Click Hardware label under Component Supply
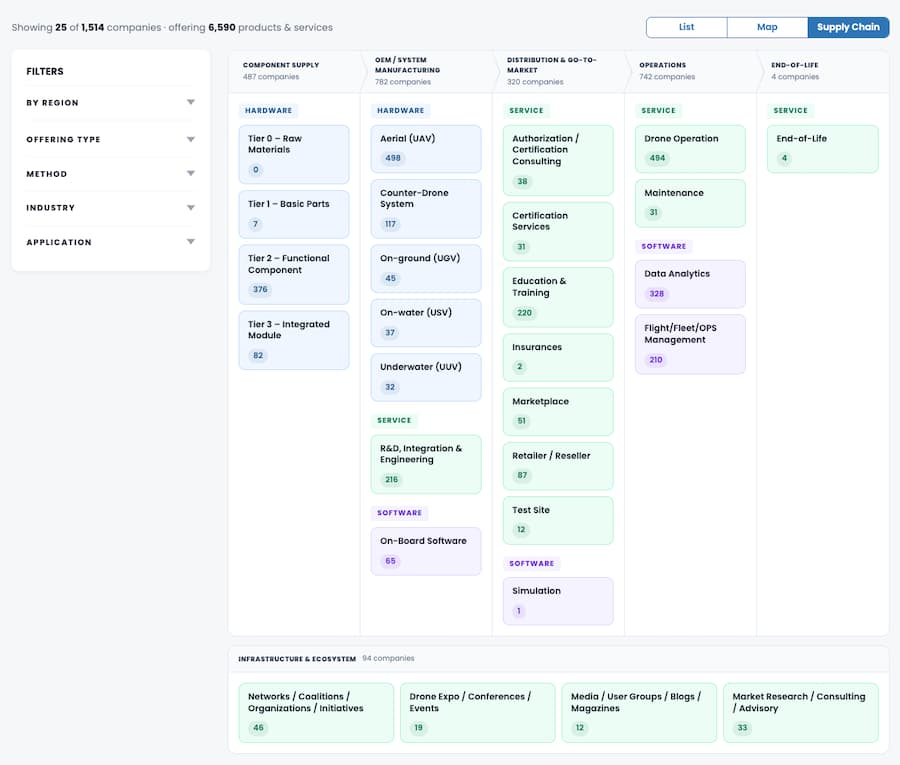 point(268,110)
